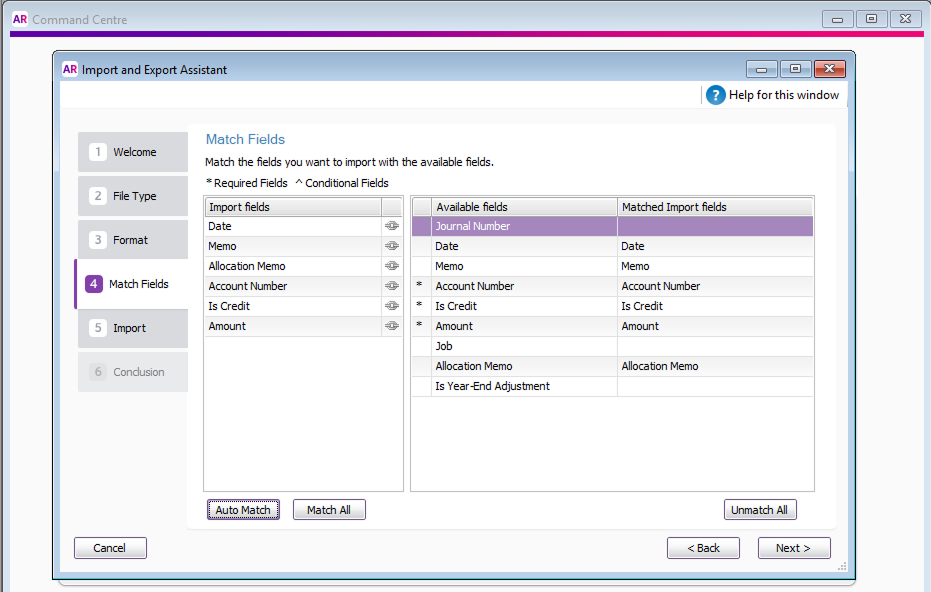
Task: Switch to the File Type step
Action: [133, 196]
